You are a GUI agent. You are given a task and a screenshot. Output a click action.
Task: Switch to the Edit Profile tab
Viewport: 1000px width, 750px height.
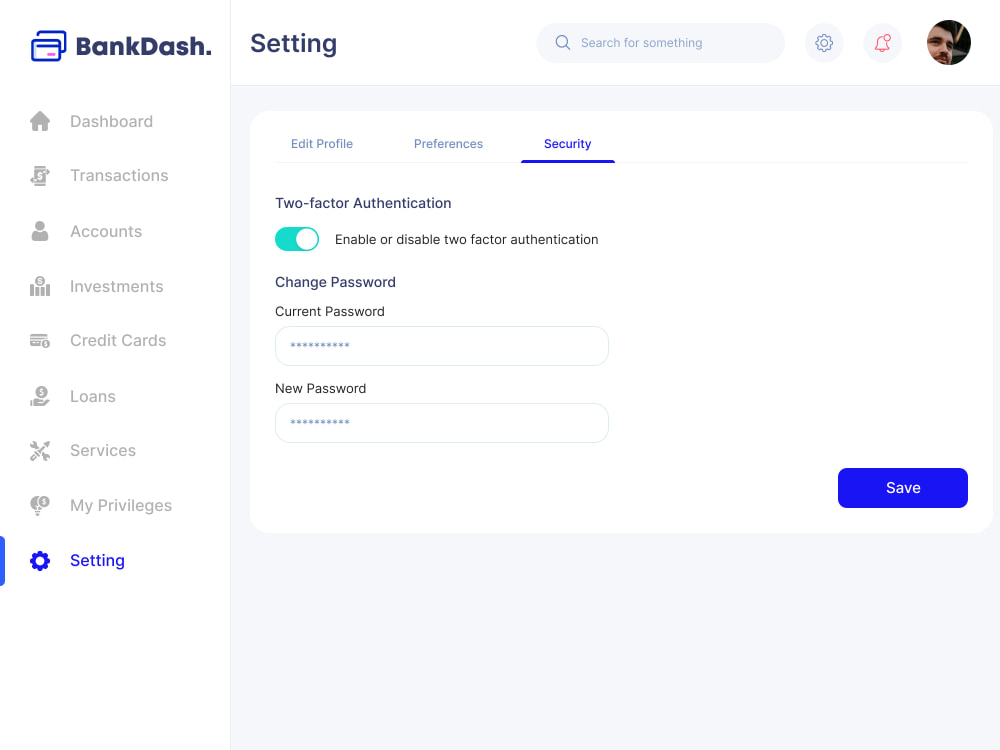(x=321, y=143)
